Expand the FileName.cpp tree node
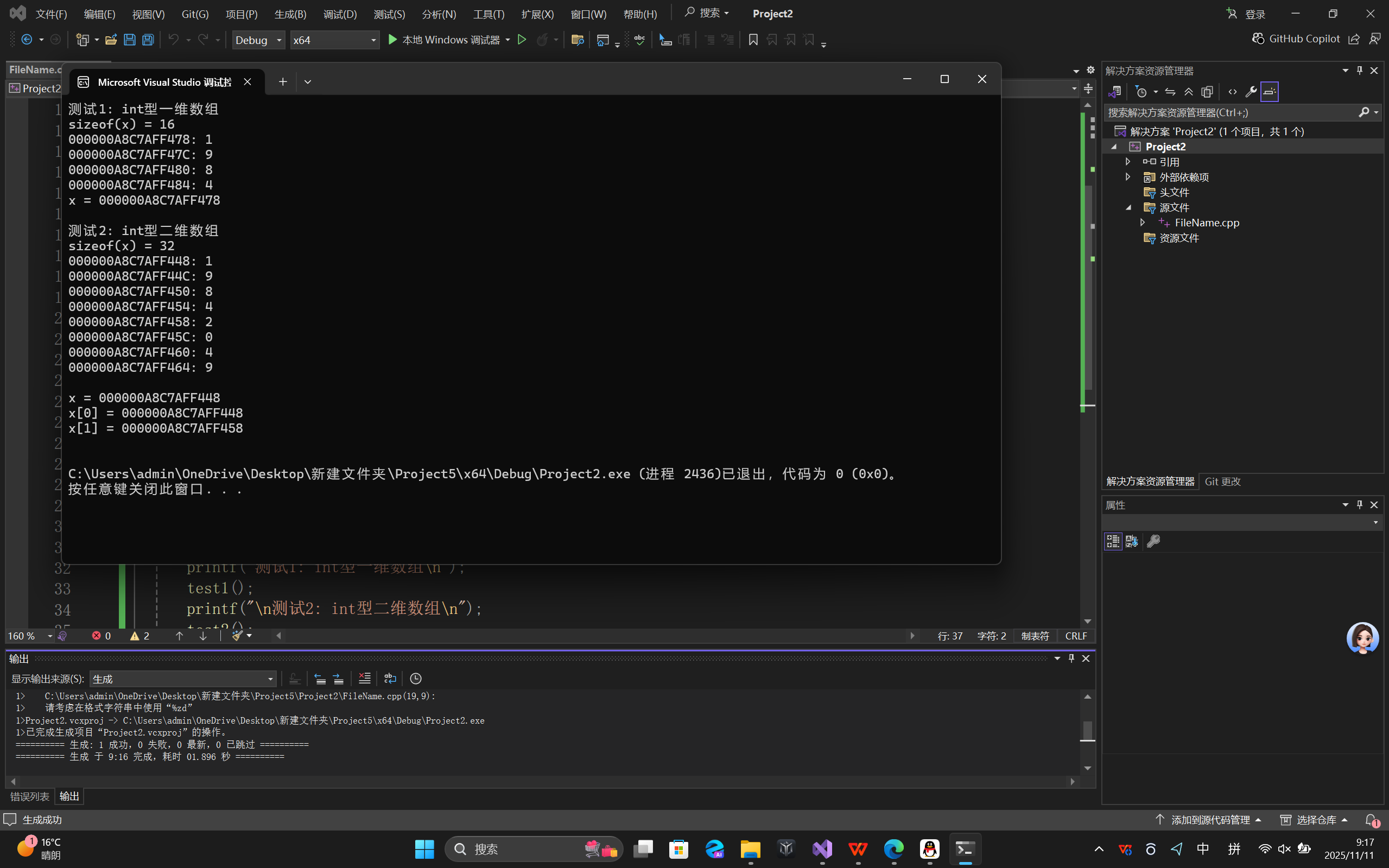Screen dimensions: 1389x868 point(1142,222)
